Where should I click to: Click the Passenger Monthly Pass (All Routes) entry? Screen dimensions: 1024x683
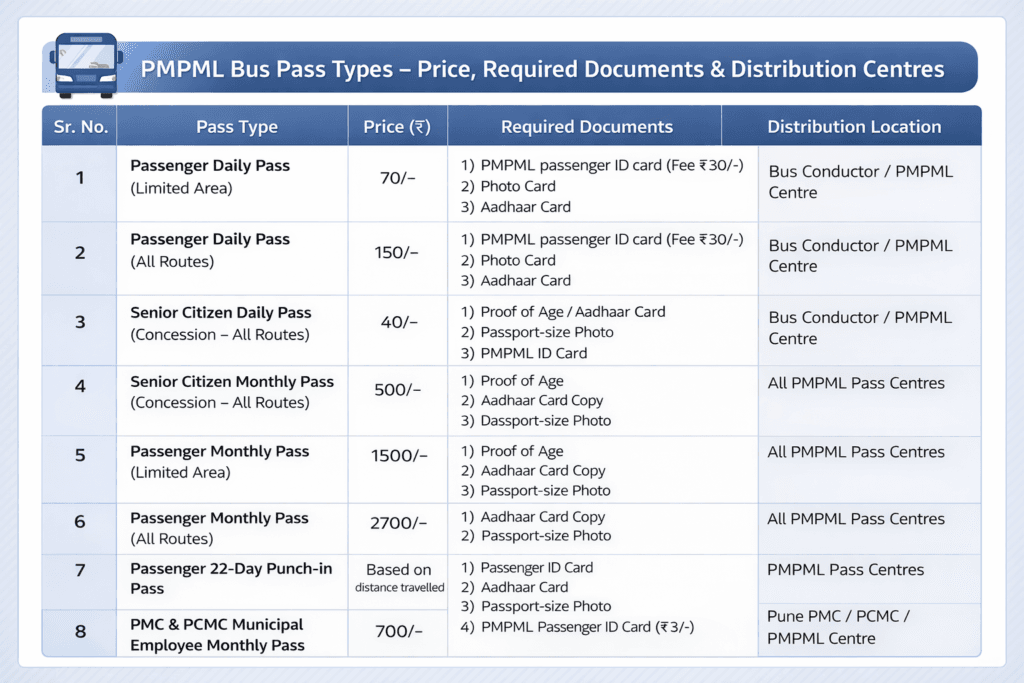click(210, 527)
